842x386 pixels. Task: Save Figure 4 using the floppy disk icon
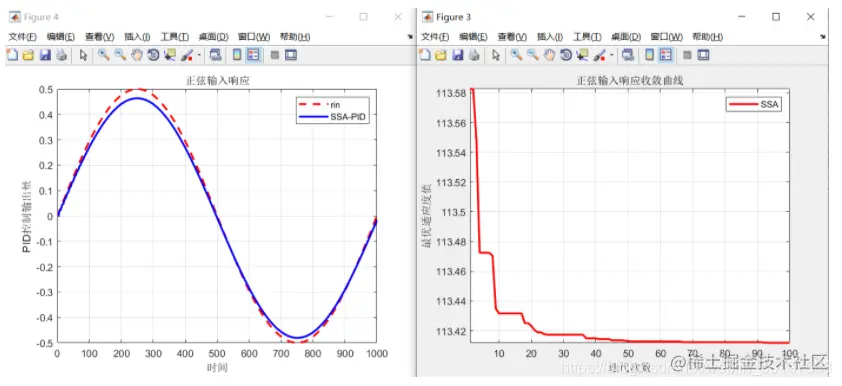(45, 55)
